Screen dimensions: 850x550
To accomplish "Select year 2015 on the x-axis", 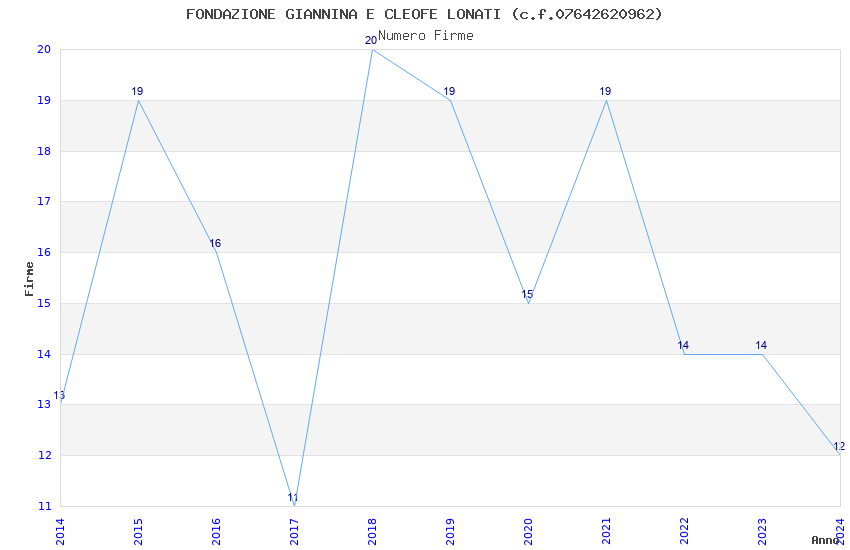I will pyautogui.click(x=138, y=531).
